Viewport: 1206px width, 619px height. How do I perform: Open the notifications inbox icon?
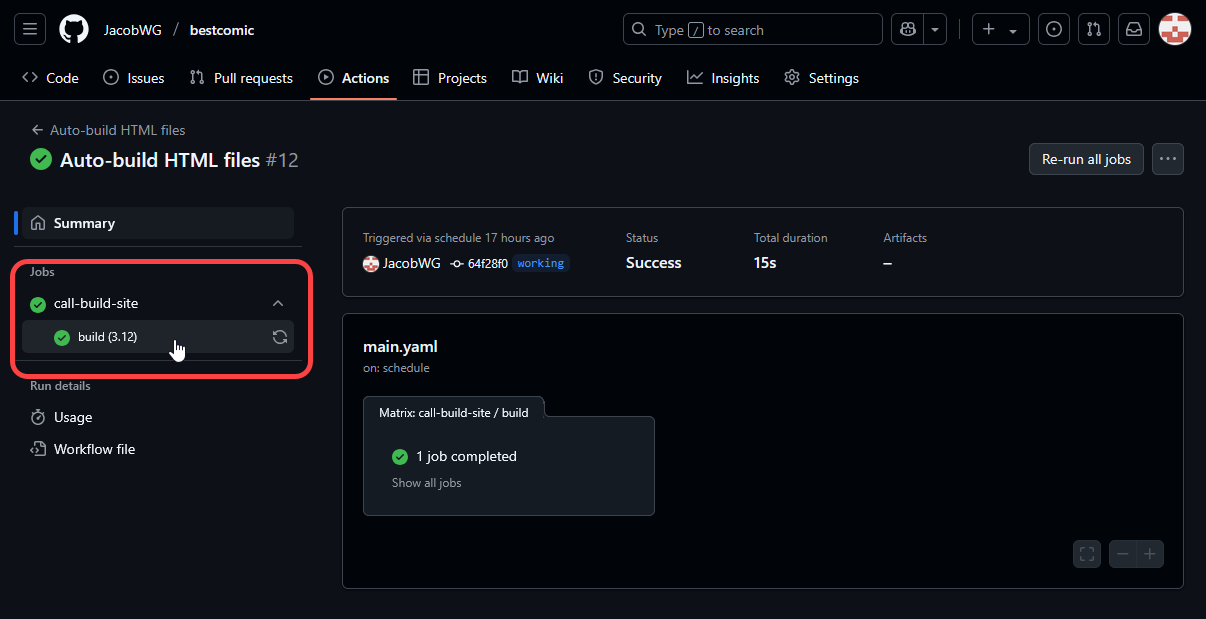(x=1134, y=30)
